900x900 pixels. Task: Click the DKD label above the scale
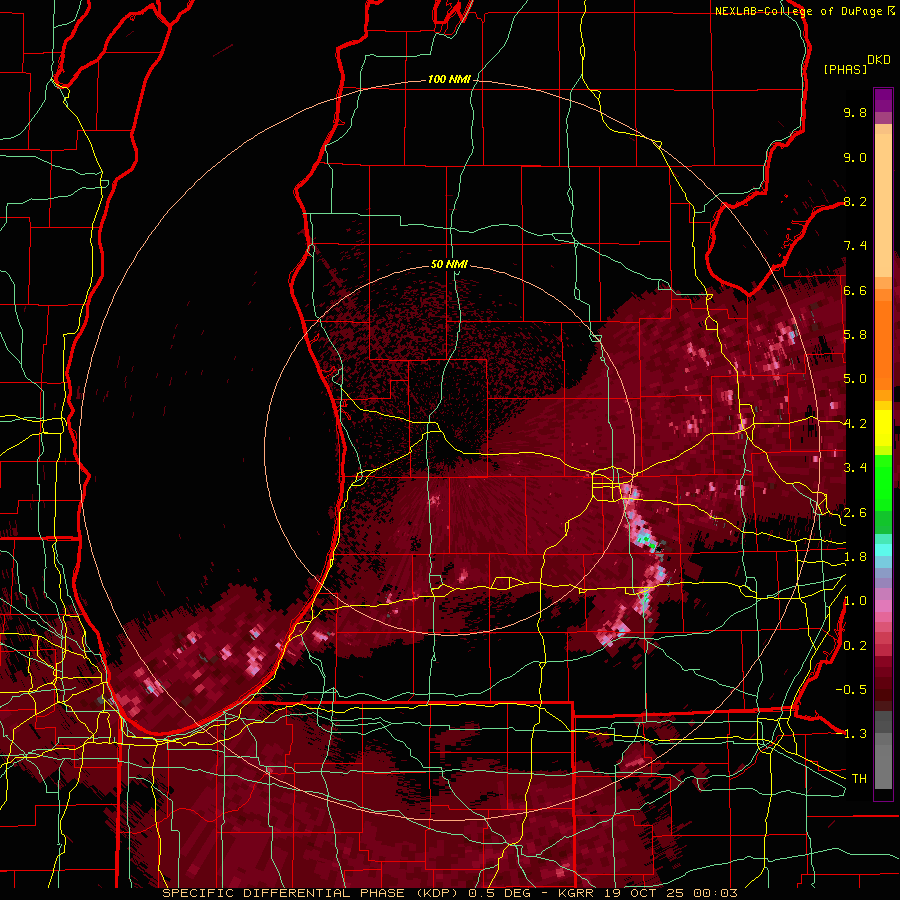(x=878, y=60)
